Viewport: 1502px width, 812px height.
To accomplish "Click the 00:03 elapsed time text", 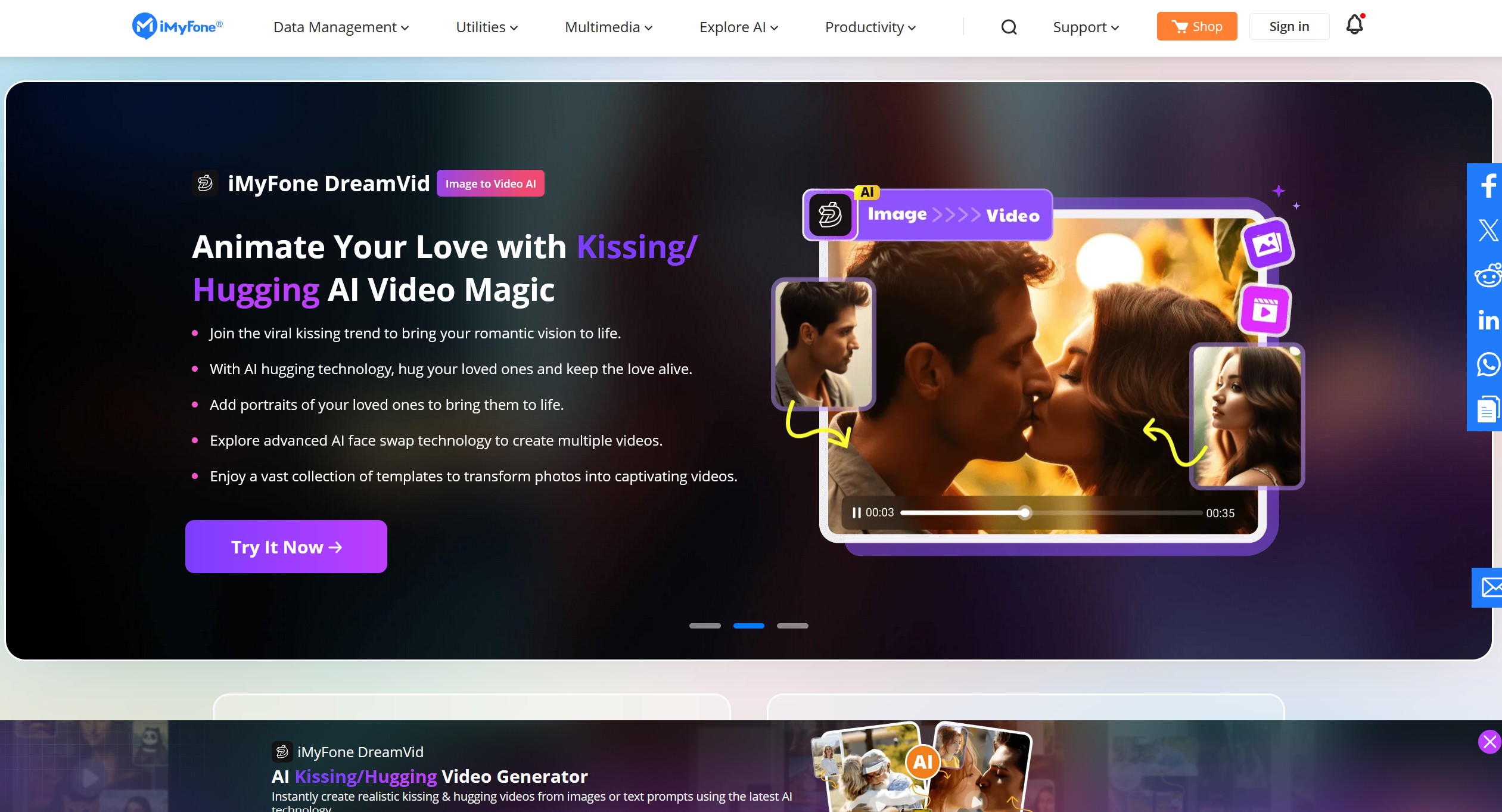I will 879,512.
